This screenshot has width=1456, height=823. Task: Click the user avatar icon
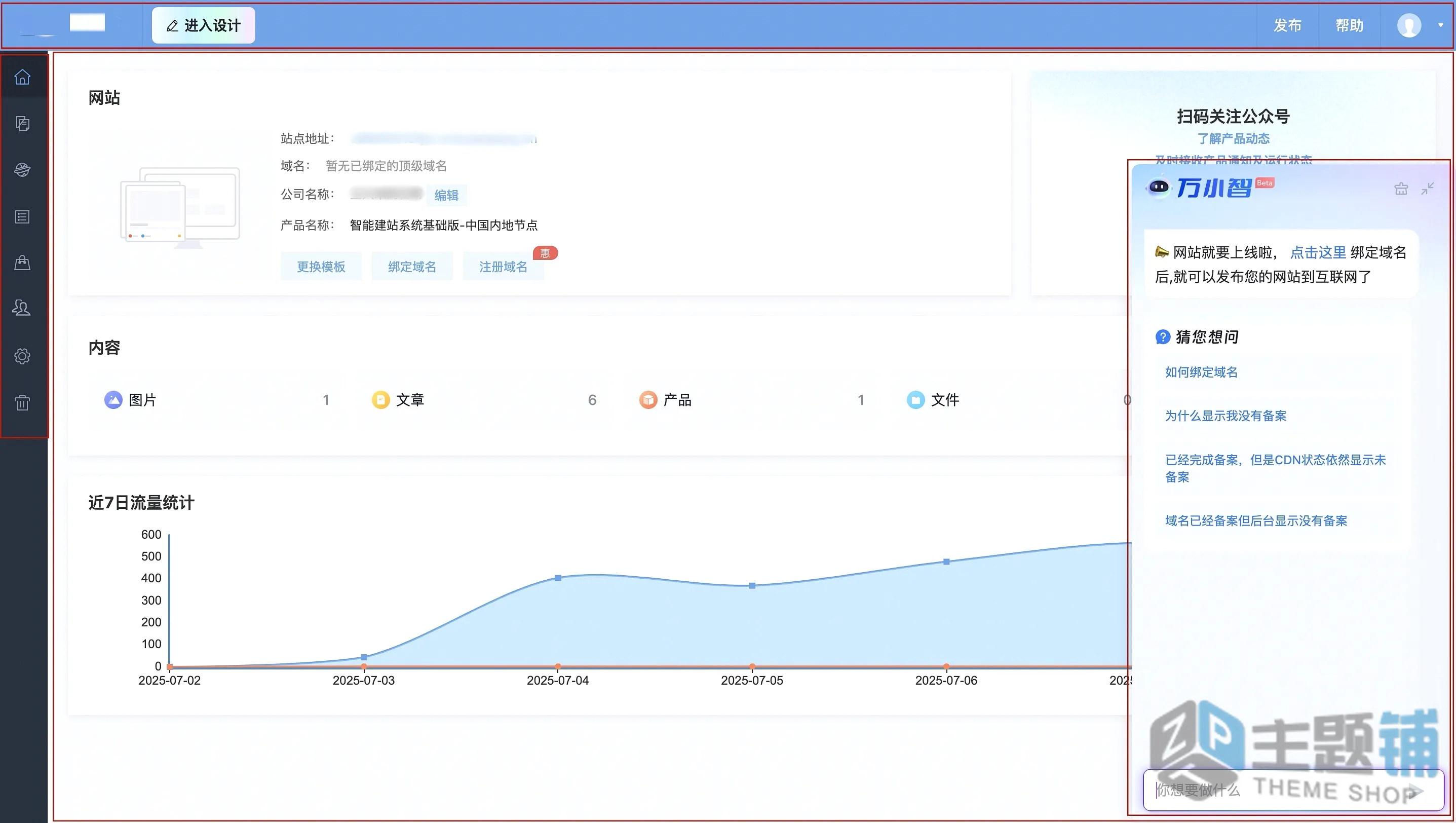1409,25
